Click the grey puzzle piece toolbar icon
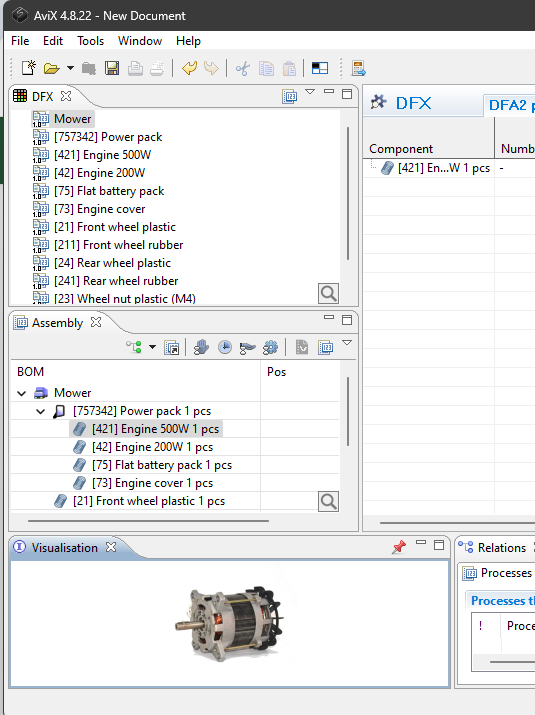Screen dimensions: 535x715 pos(88,69)
